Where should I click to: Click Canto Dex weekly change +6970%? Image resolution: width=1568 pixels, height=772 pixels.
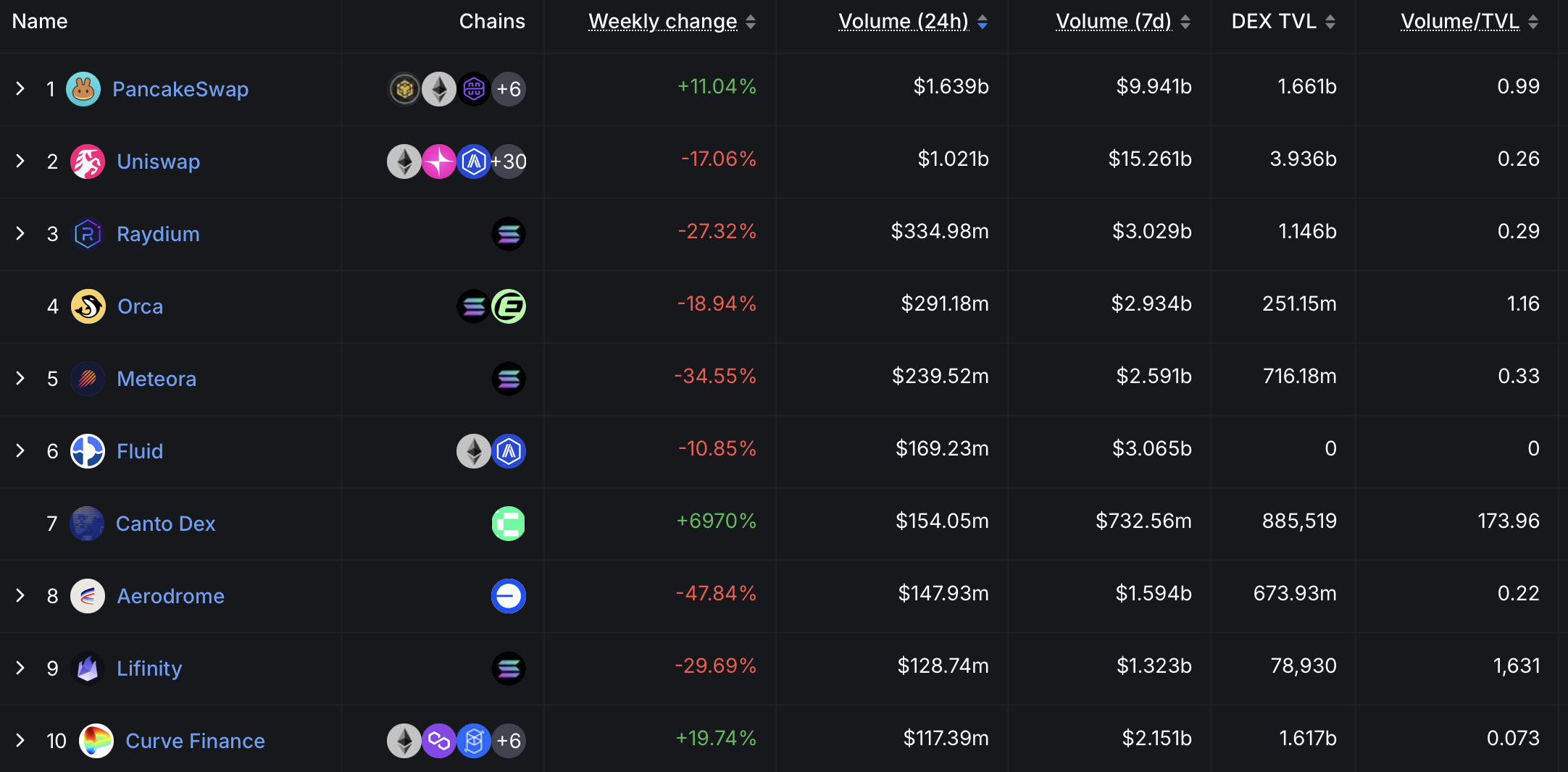coord(716,521)
